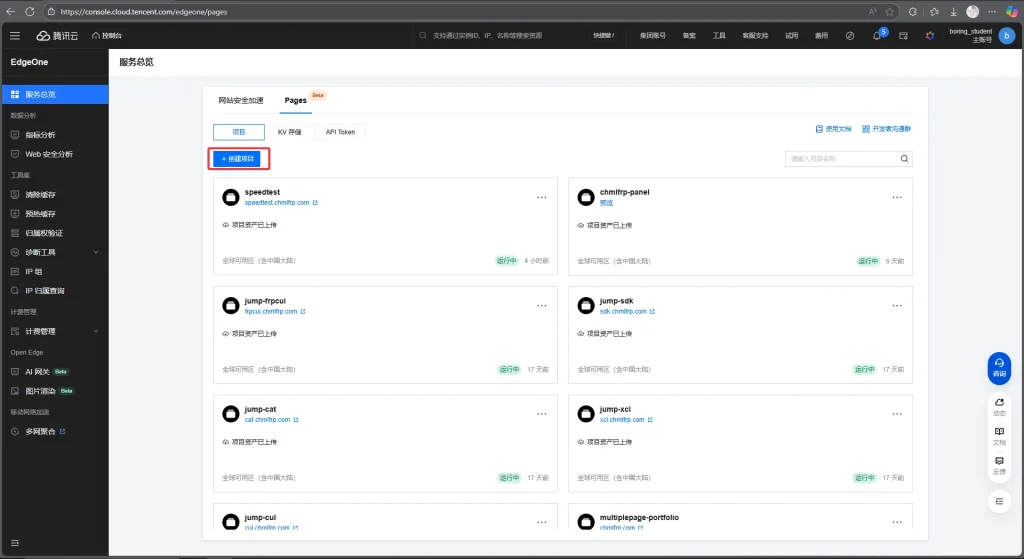Viewport: 1024px width, 559px height.
Task: Click the jump-sdk project avatar icon
Action: [x=586, y=306]
